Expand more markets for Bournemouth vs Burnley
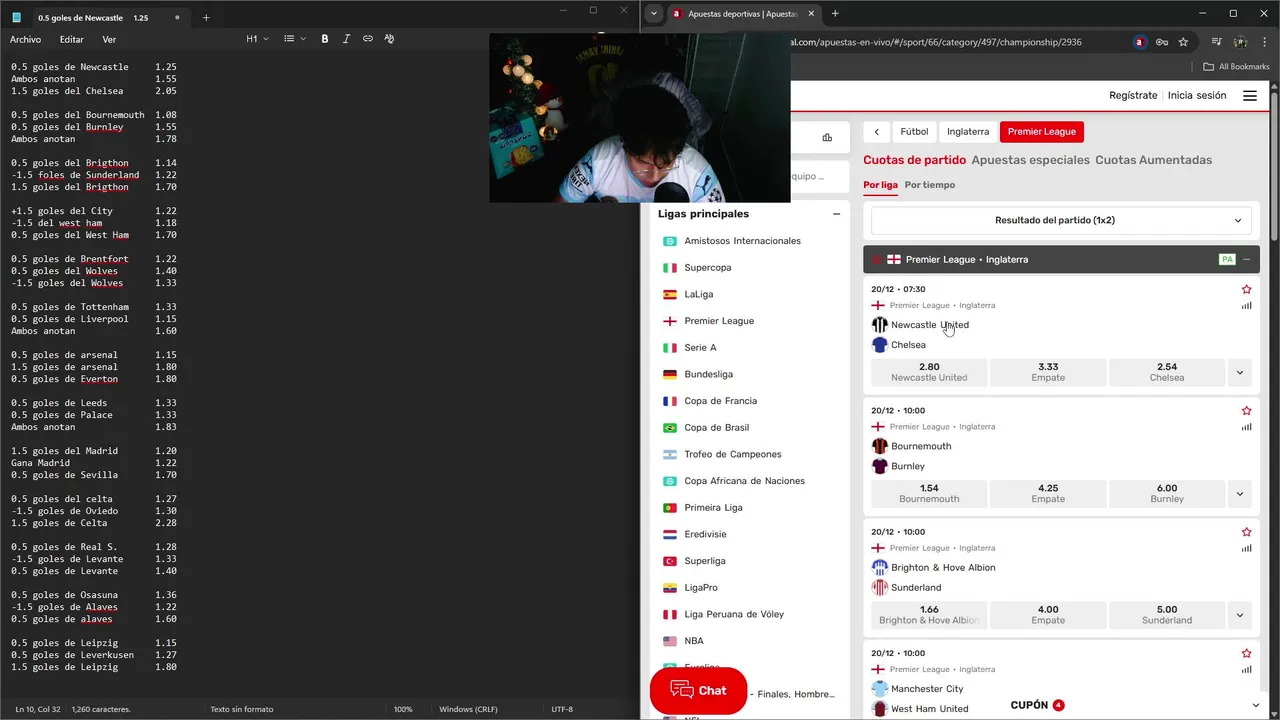Screen dimensions: 1280x720 click(x=1240, y=494)
